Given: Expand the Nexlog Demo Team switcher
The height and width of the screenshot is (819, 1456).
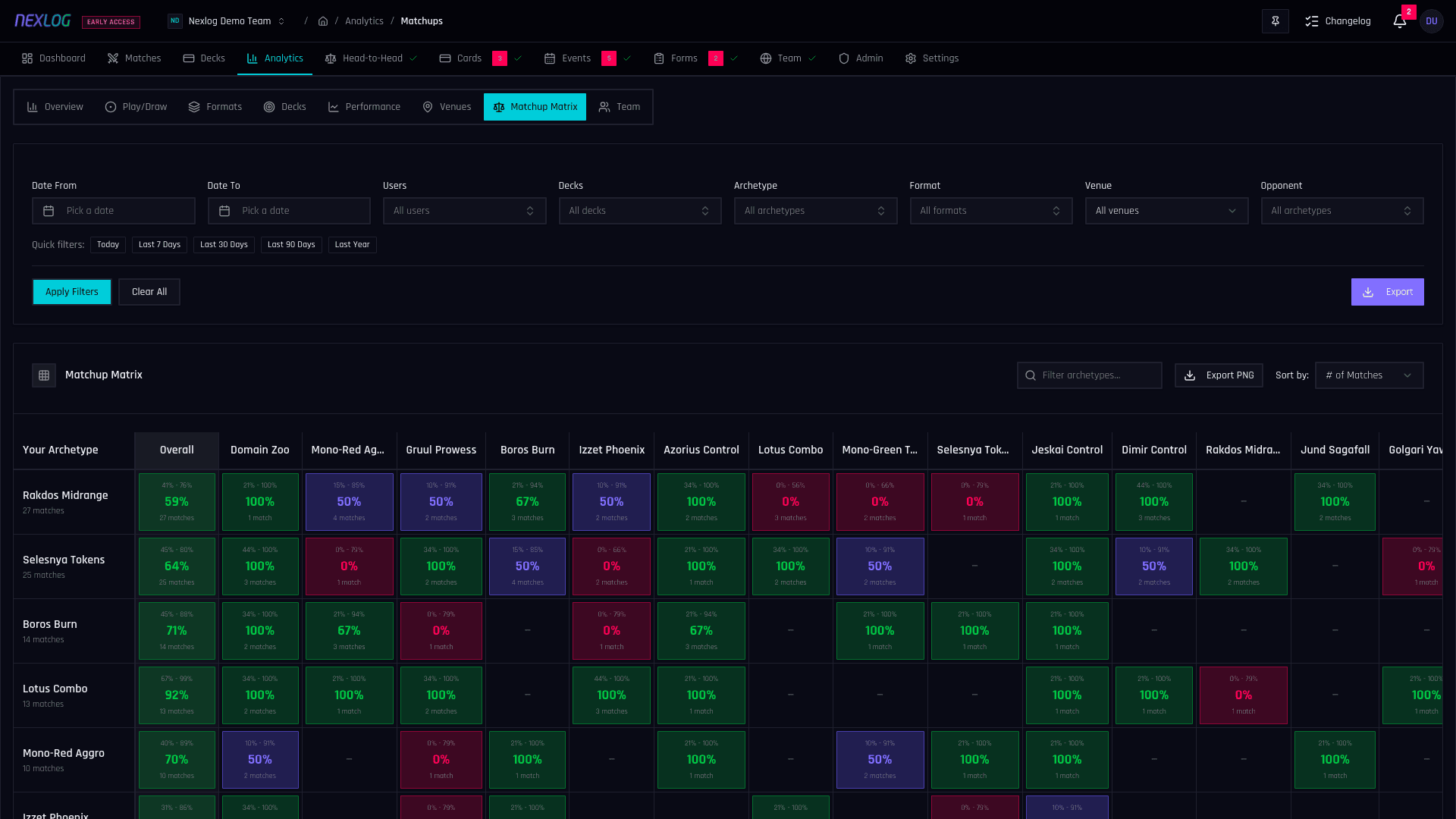Looking at the screenshot, I should [x=227, y=21].
